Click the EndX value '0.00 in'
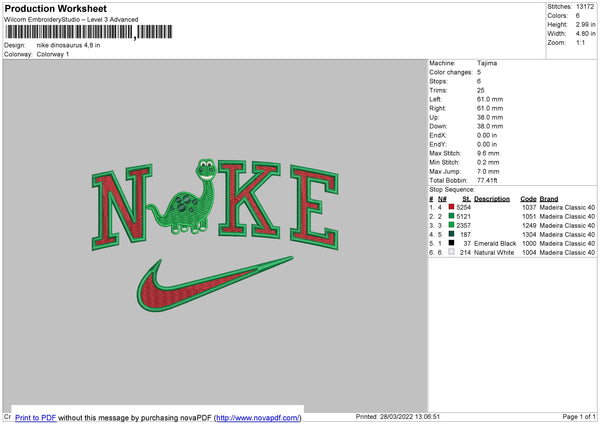Viewport: 600px width, 424px height. click(x=487, y=135)
